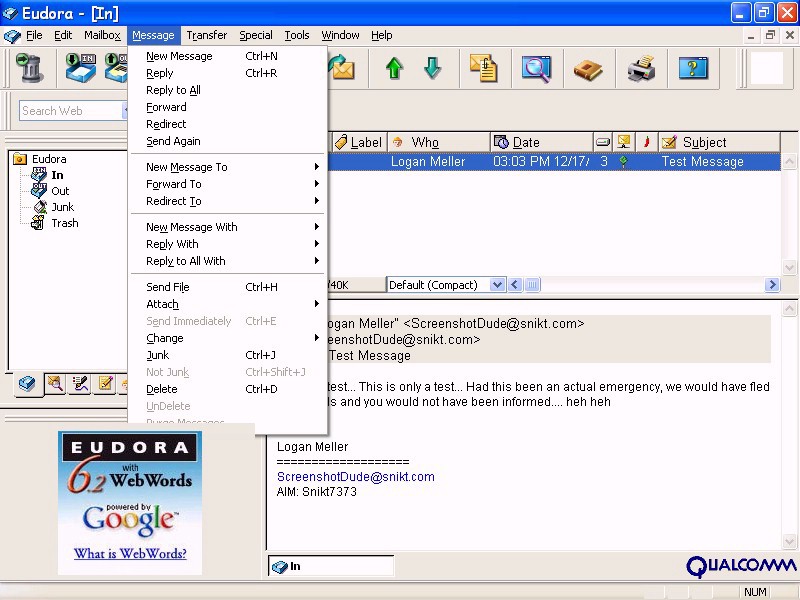Choose Send File menu item
This screenshot has width=800, height=600.
point(229,287)
